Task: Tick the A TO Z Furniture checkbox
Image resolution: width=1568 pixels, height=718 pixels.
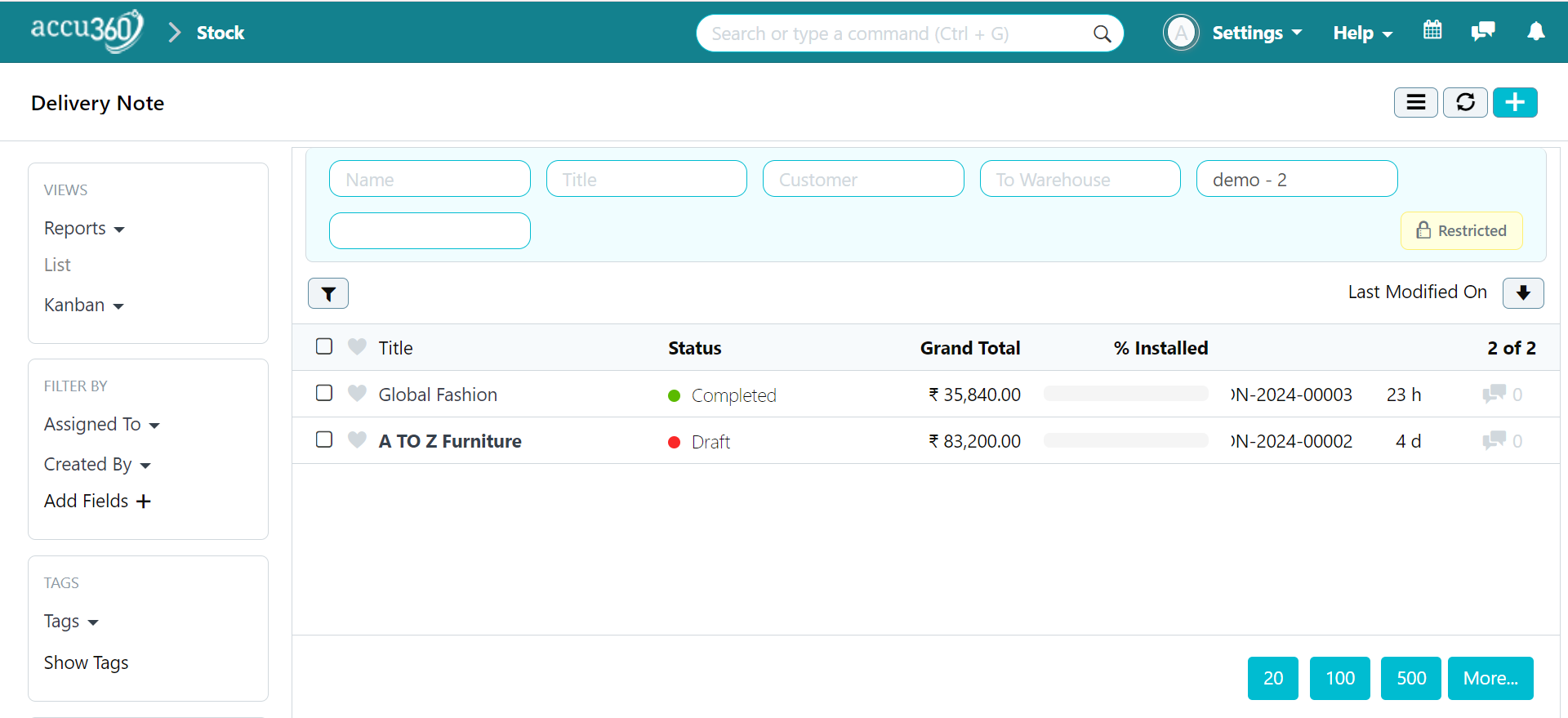Action: coord(324,439)
